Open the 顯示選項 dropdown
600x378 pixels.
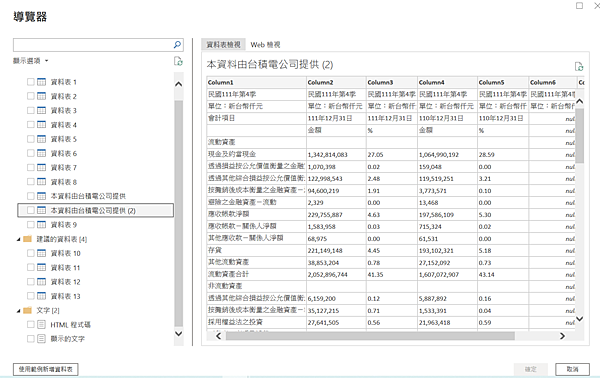[31, 60]
